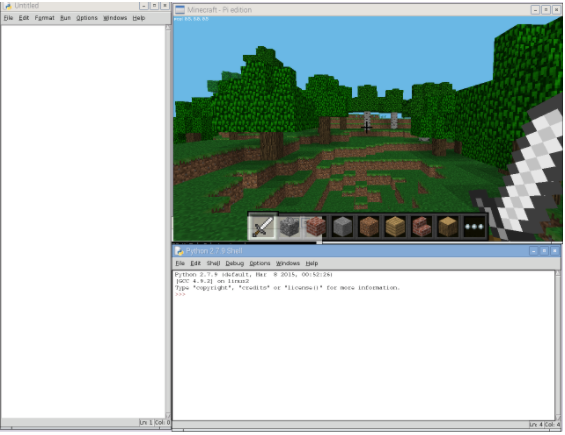
Task: Minimize the Minecraft - Pi edition window
Action: 535,10
